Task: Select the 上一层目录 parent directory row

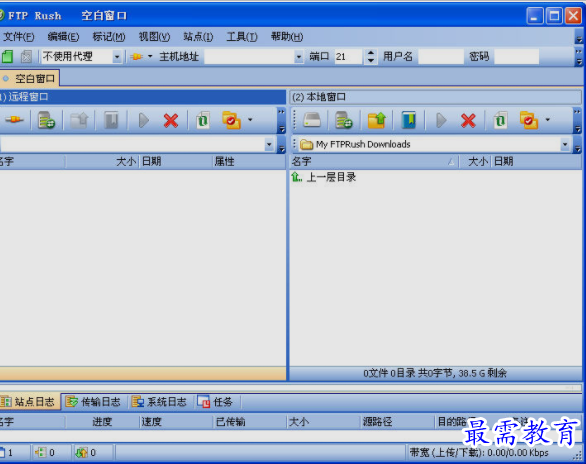Action: (x=324, y=177)
